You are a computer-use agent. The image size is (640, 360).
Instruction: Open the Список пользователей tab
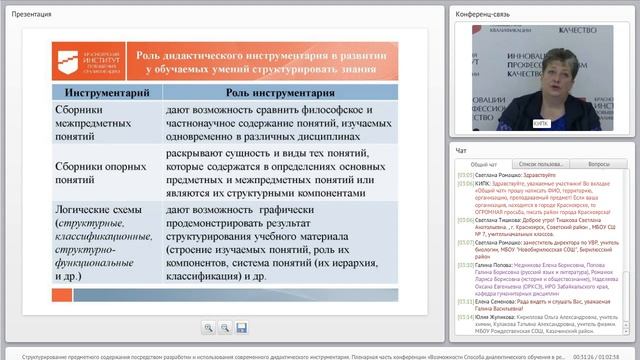[x=540, y=164]
